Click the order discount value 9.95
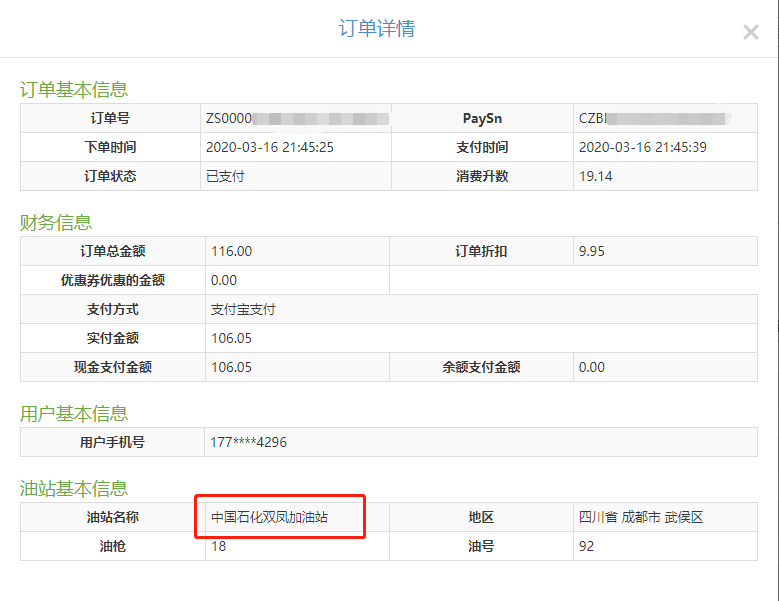 tap(592, 251)
